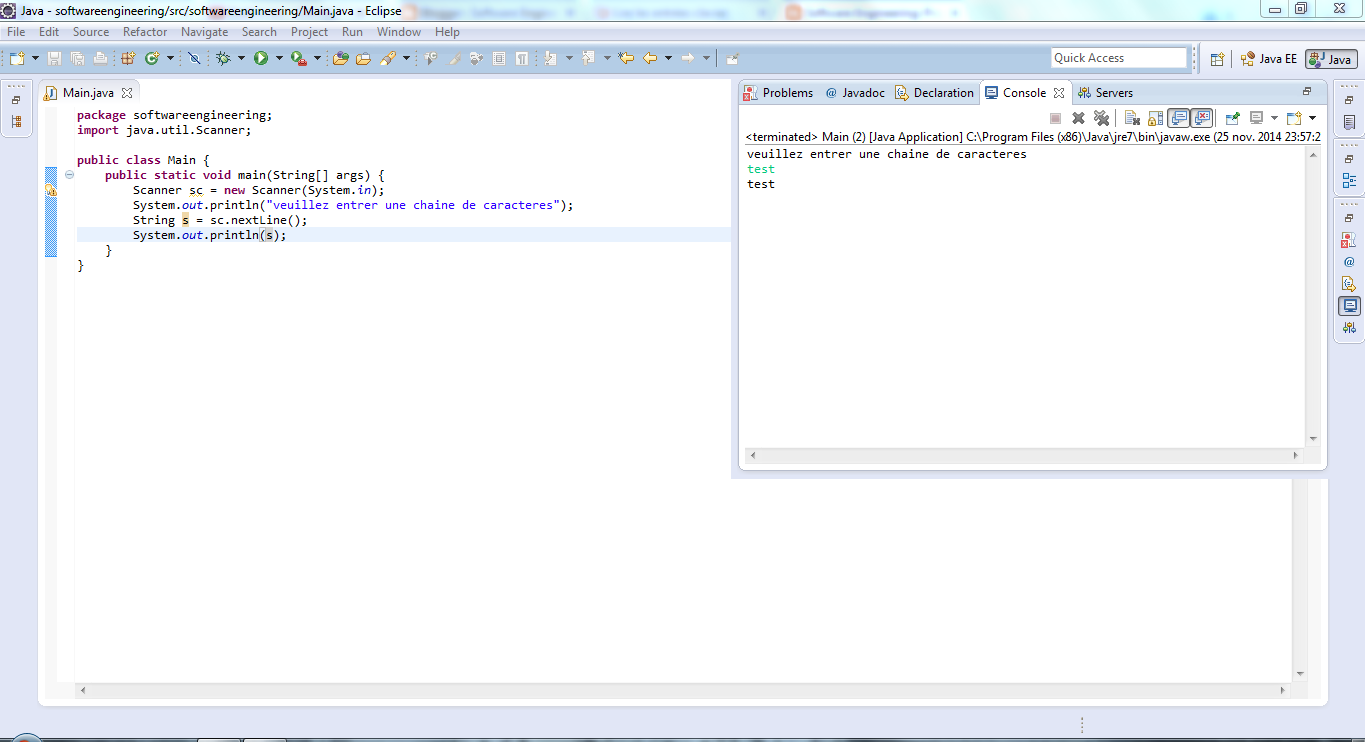The width and height of the screenshot is (1365, 742).
Task: Click the Clear Console icon
Action: [x=1131, y=117]
